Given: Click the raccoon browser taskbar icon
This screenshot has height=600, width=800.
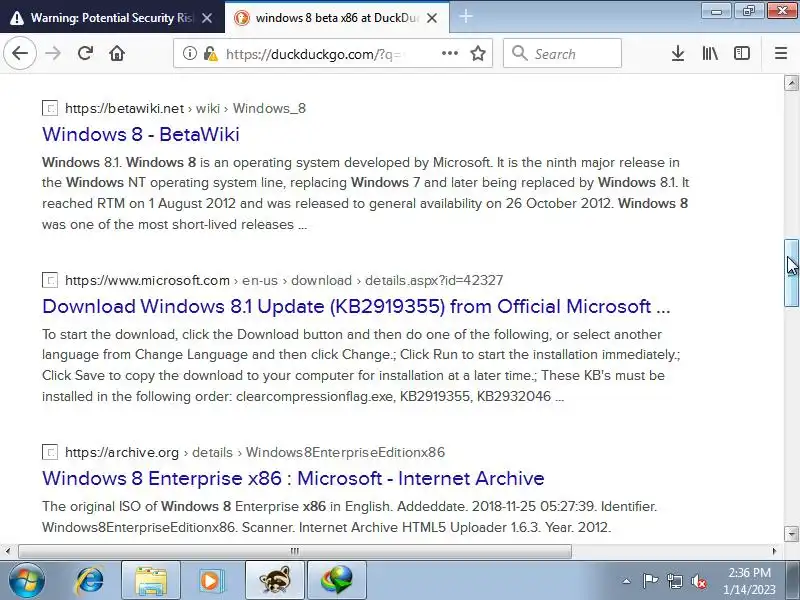Looking at the screenshot, I should point(275,580).
